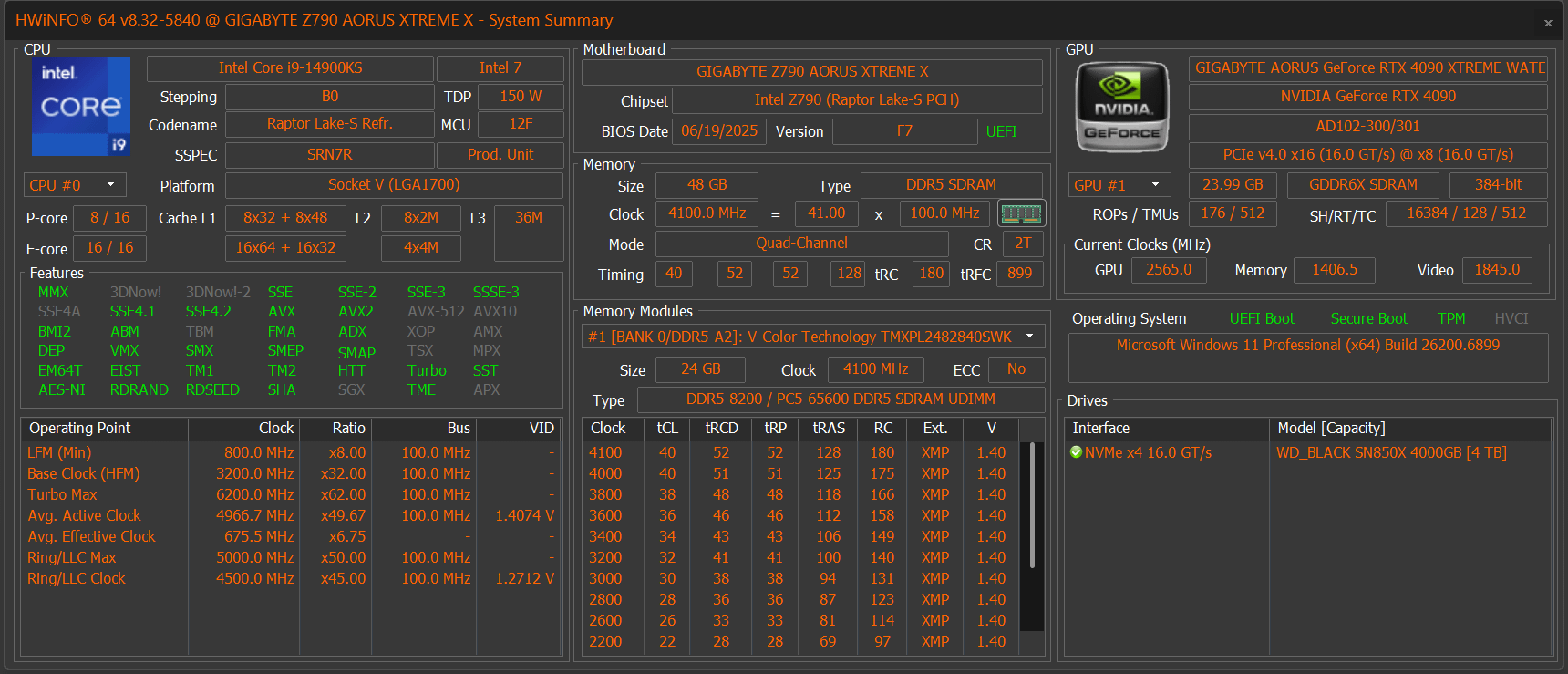Select the 3600 MHz memory timing row
Viewport: 1568px width, 674px height.
[800, 515]
